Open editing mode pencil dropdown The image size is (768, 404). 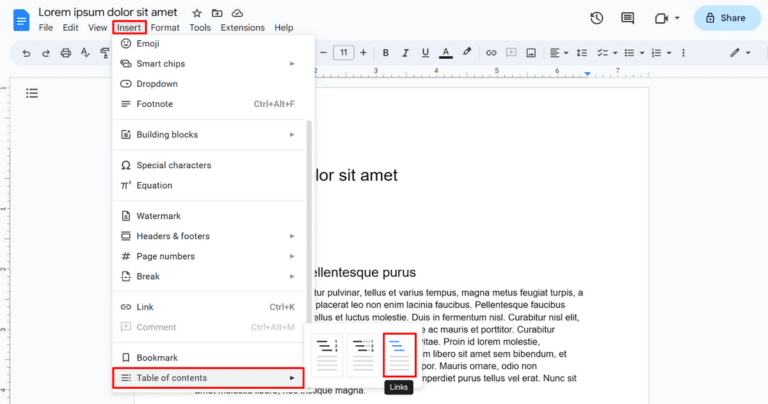pos(740,53)
